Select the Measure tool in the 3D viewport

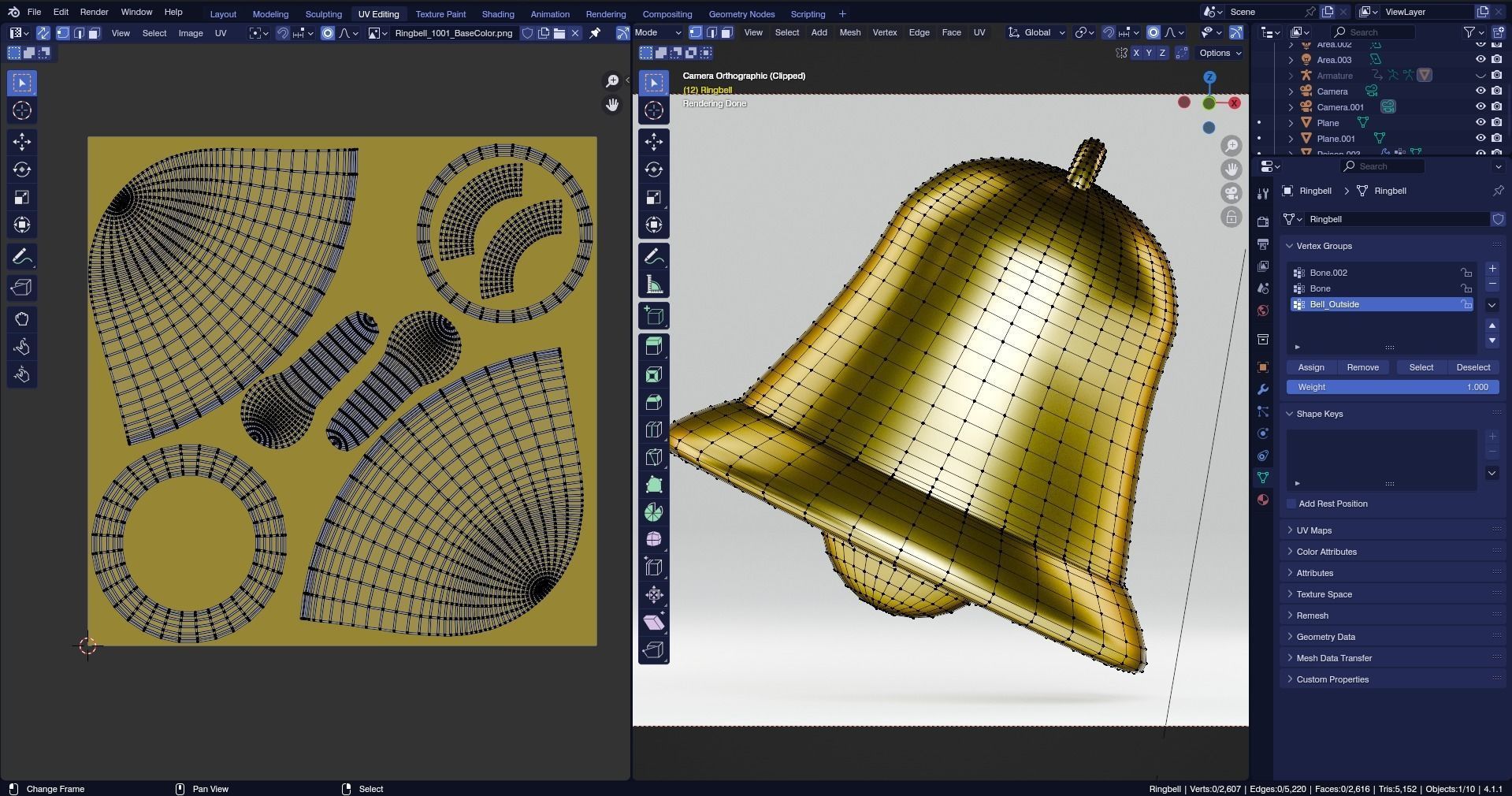pos(654,285)
